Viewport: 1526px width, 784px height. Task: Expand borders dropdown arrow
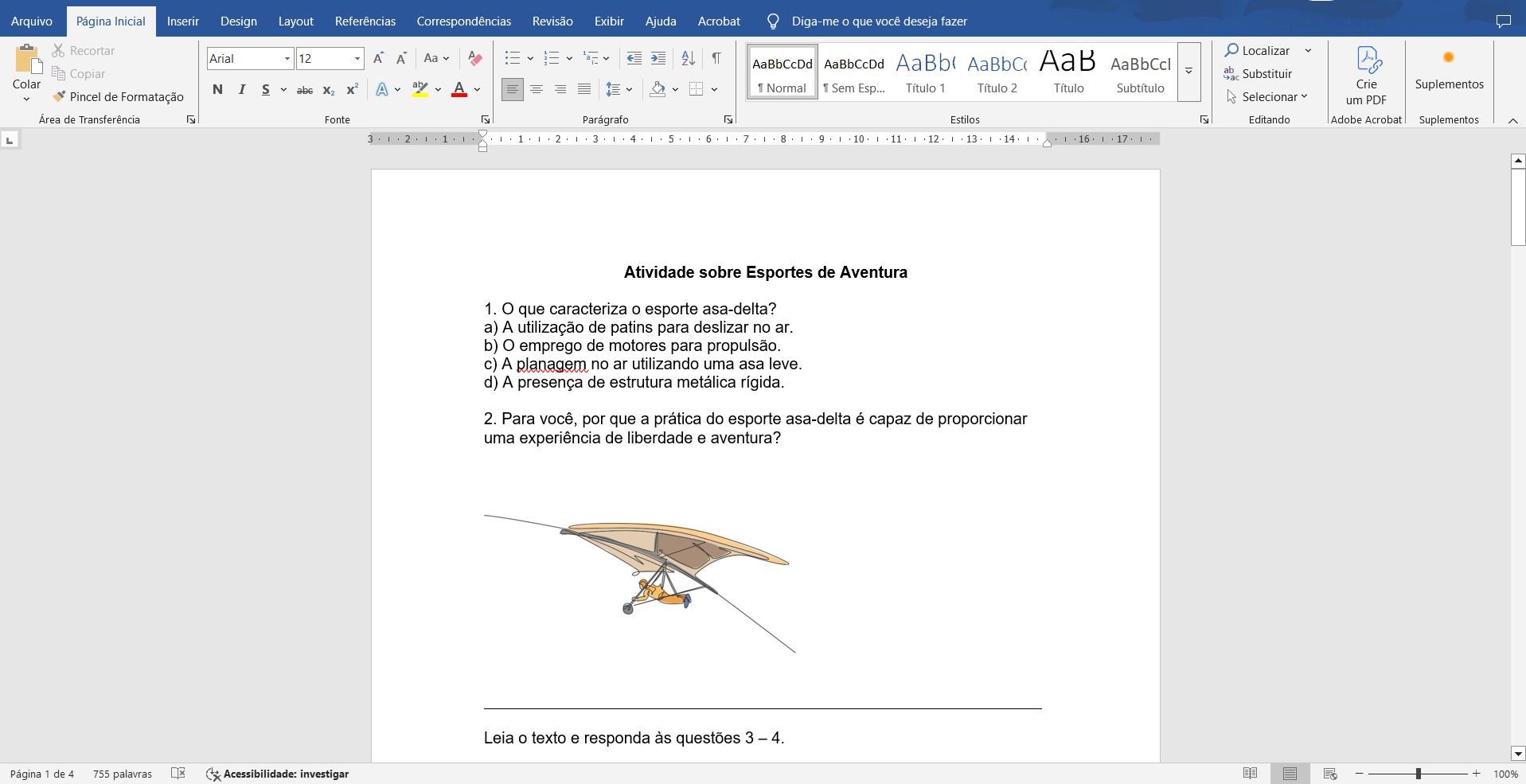(714, 89)
